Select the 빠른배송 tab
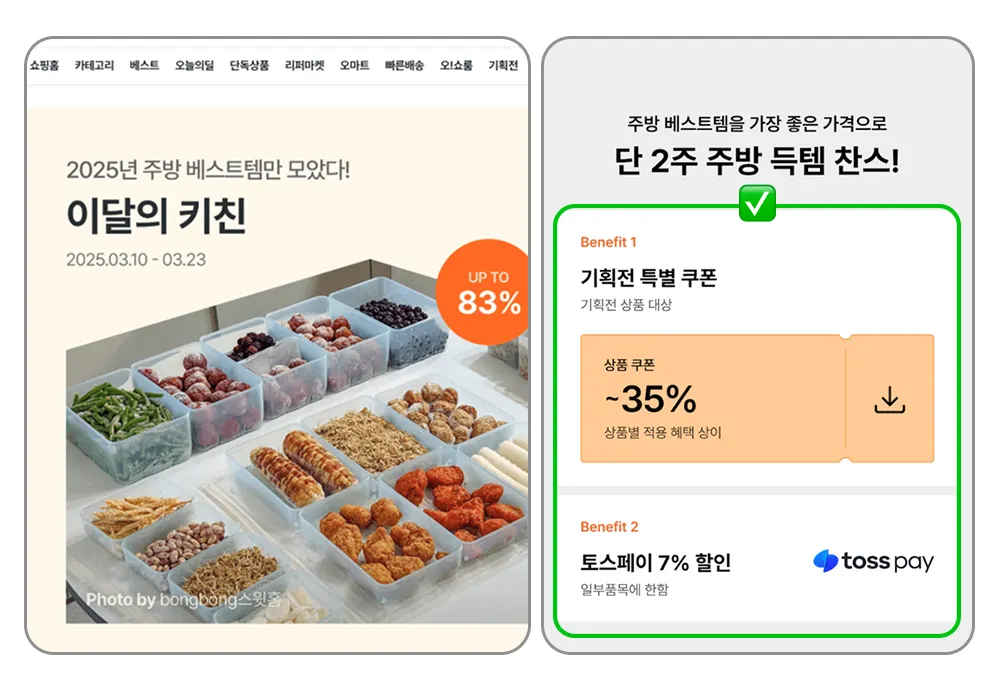This screenshot has width=985, height=691. coord(405,65)
